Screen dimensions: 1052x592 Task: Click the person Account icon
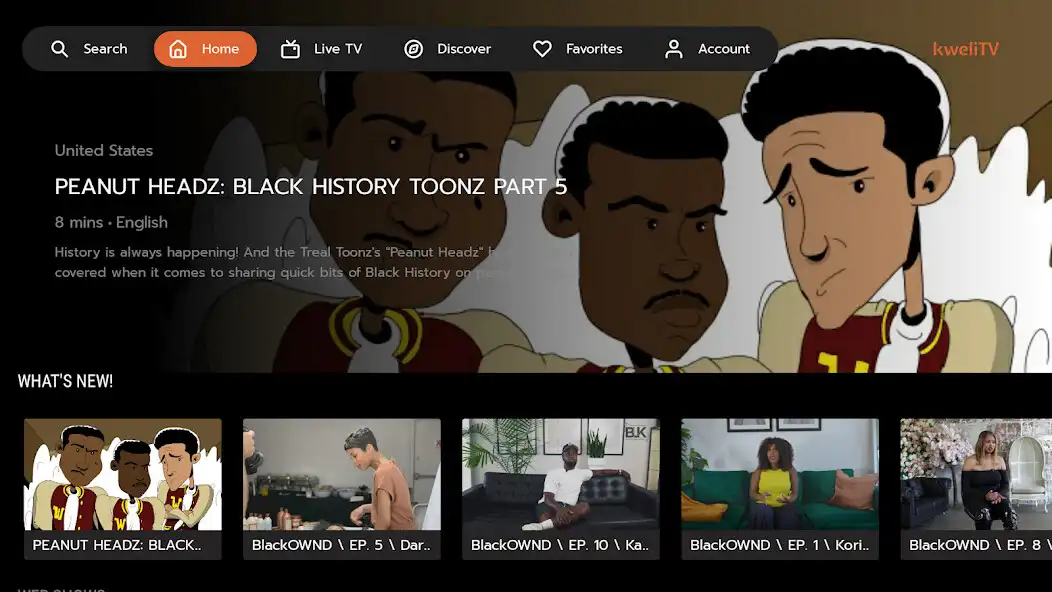[x=674, y=49]
